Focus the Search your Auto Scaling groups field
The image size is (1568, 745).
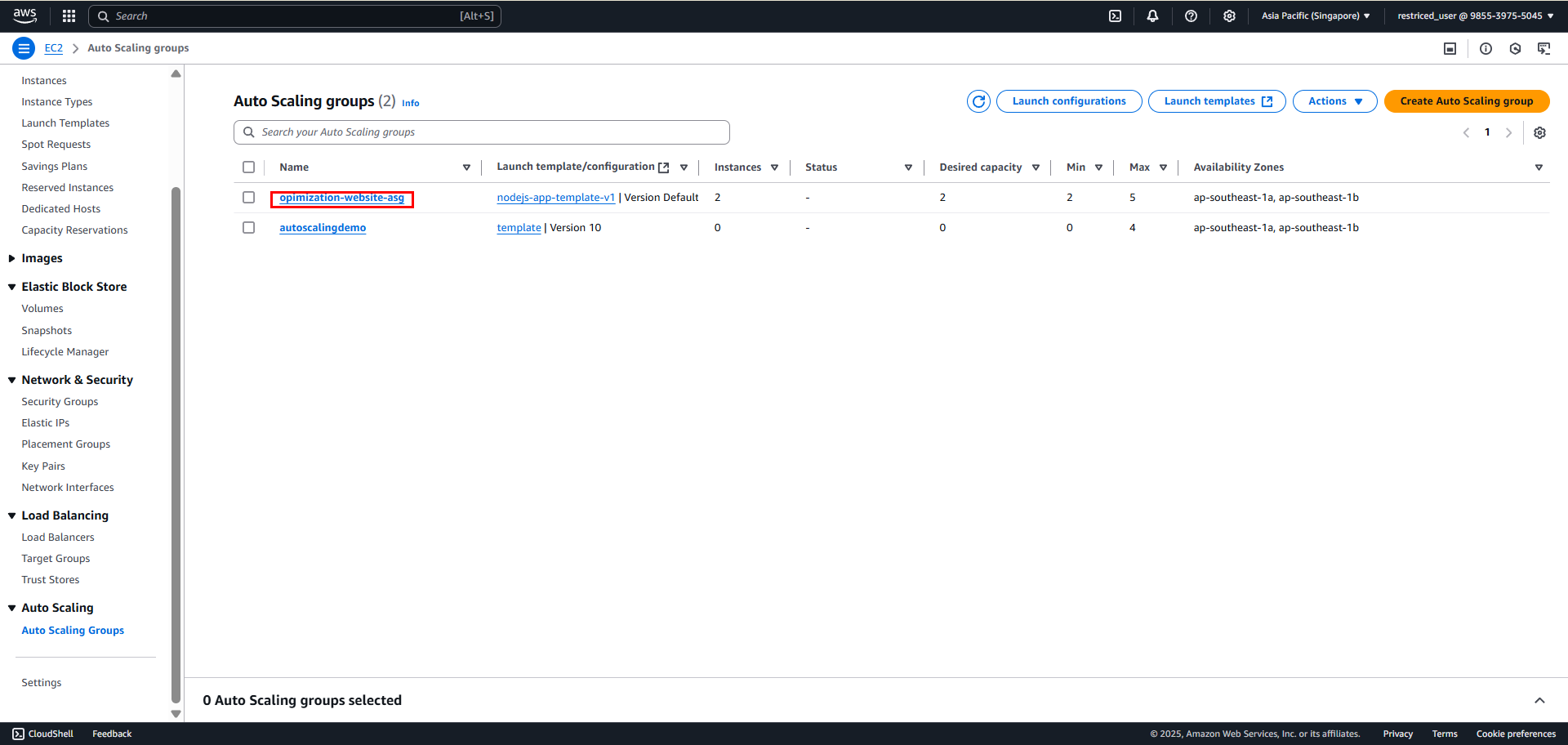[x=482, y=132]
